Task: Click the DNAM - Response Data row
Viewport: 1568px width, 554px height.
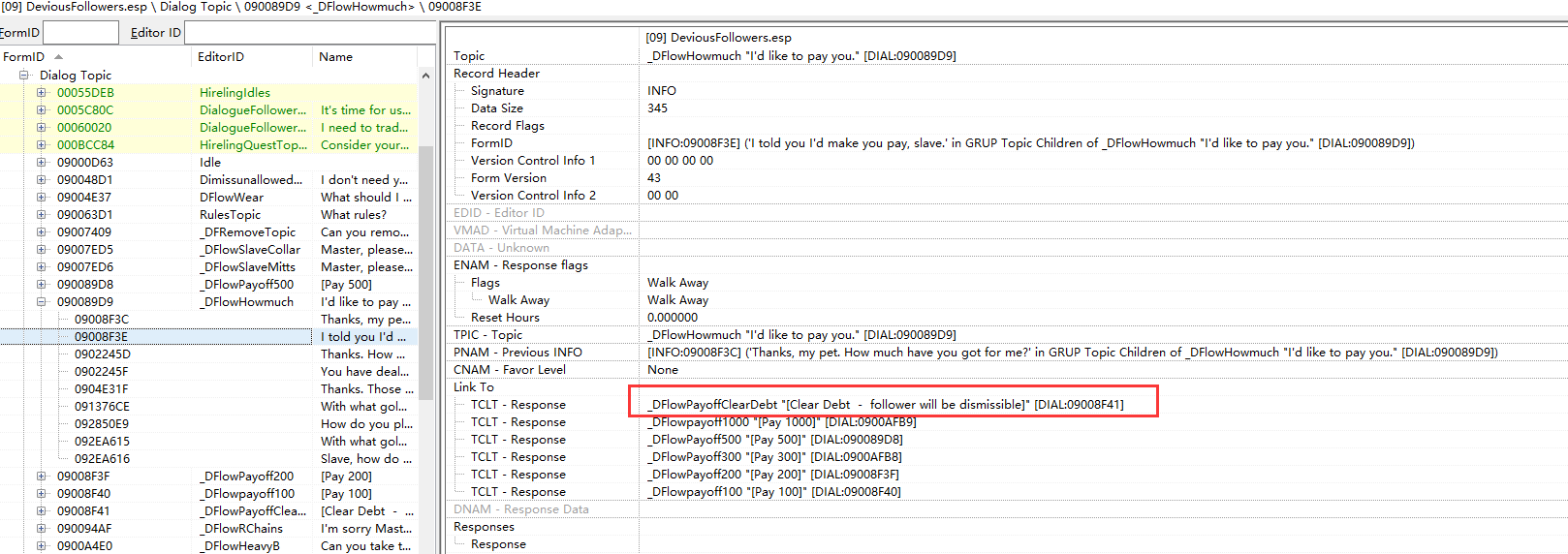Action: click(x=1008, y=508)
